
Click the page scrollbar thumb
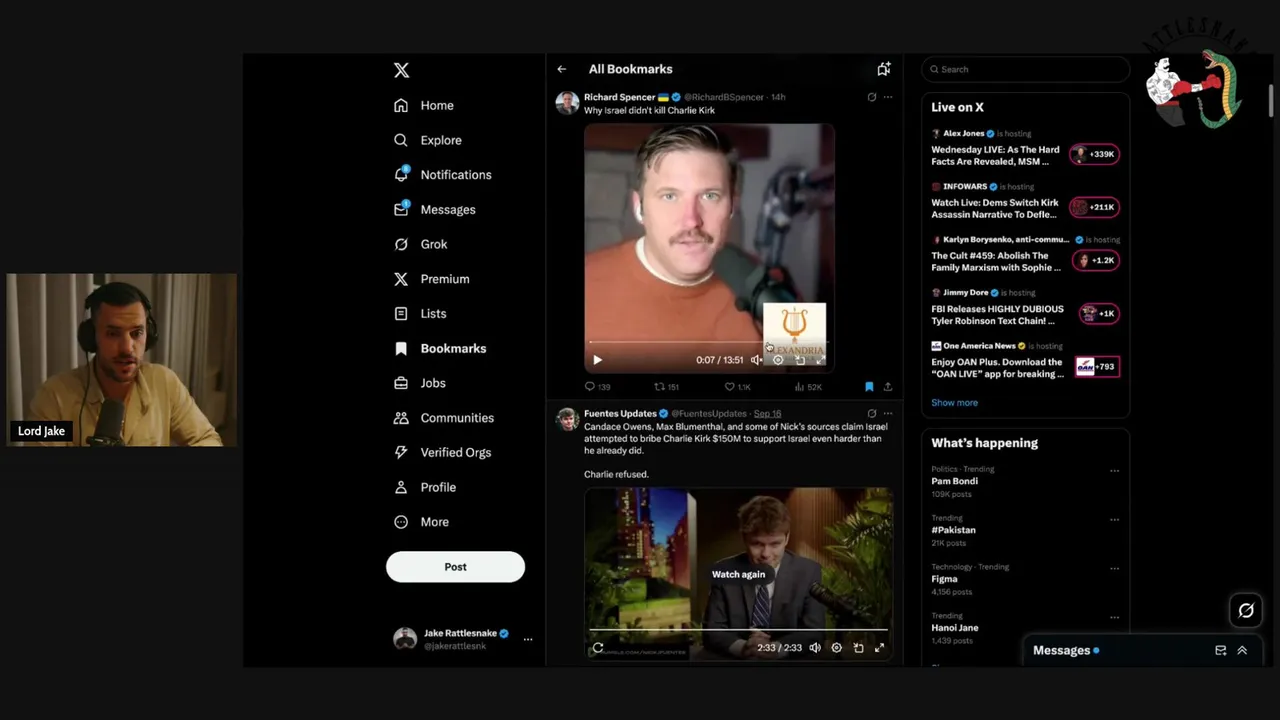pyautogui.click(x=1272, y=100)
